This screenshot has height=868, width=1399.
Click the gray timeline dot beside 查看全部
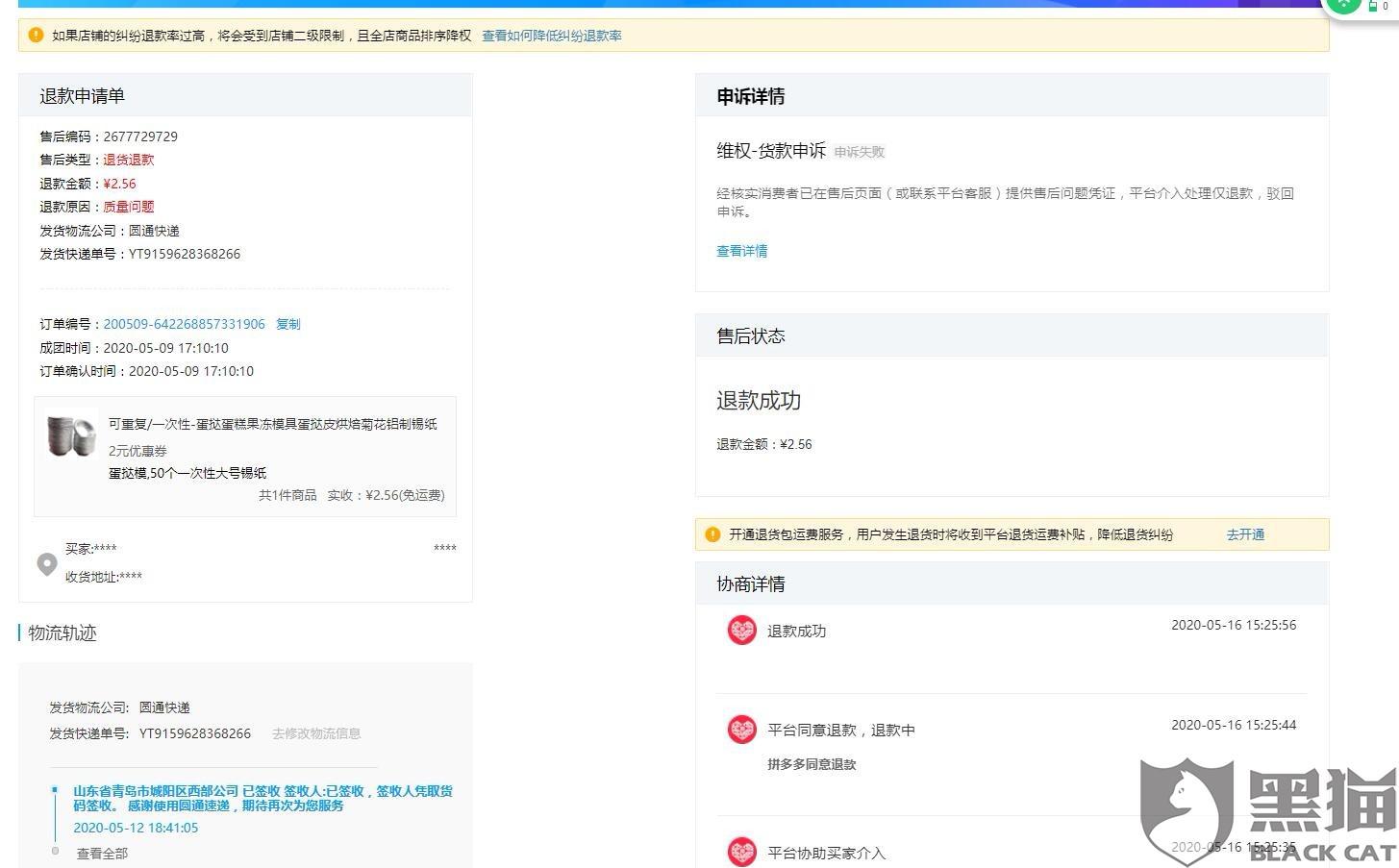click(x=55, y=851)
